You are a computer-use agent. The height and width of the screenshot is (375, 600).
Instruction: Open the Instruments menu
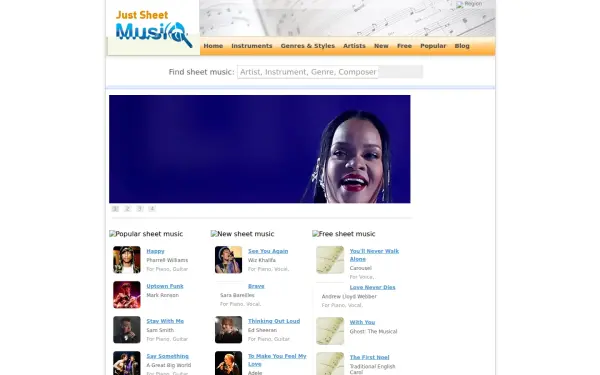[252, 46]
